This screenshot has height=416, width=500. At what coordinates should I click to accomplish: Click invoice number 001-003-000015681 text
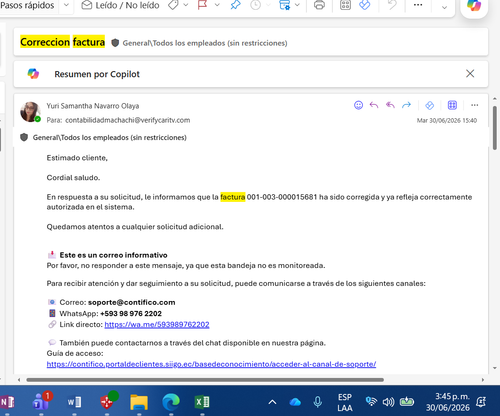[282, 197]
